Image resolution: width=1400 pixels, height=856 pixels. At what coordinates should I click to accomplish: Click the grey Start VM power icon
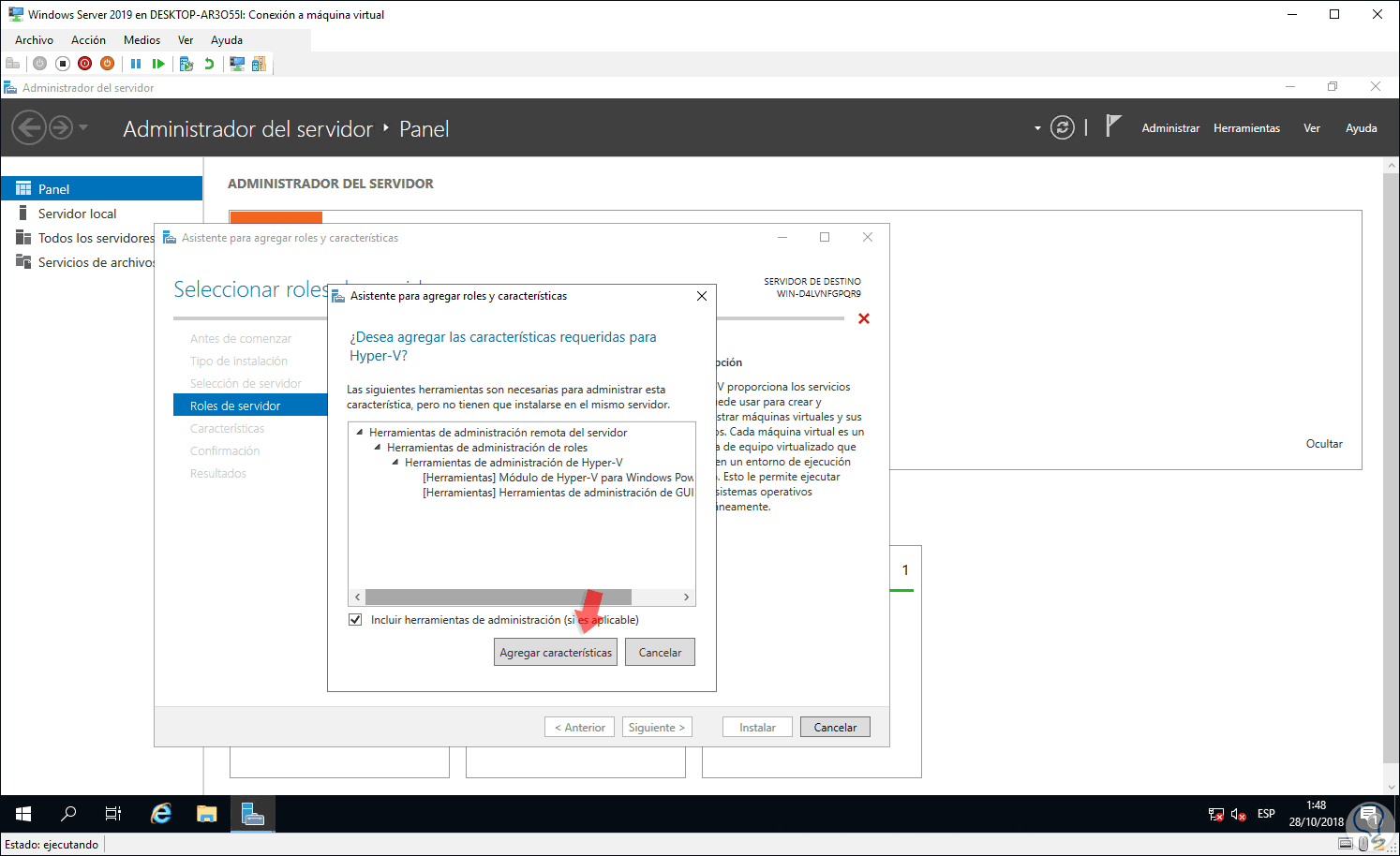point(39,64)
